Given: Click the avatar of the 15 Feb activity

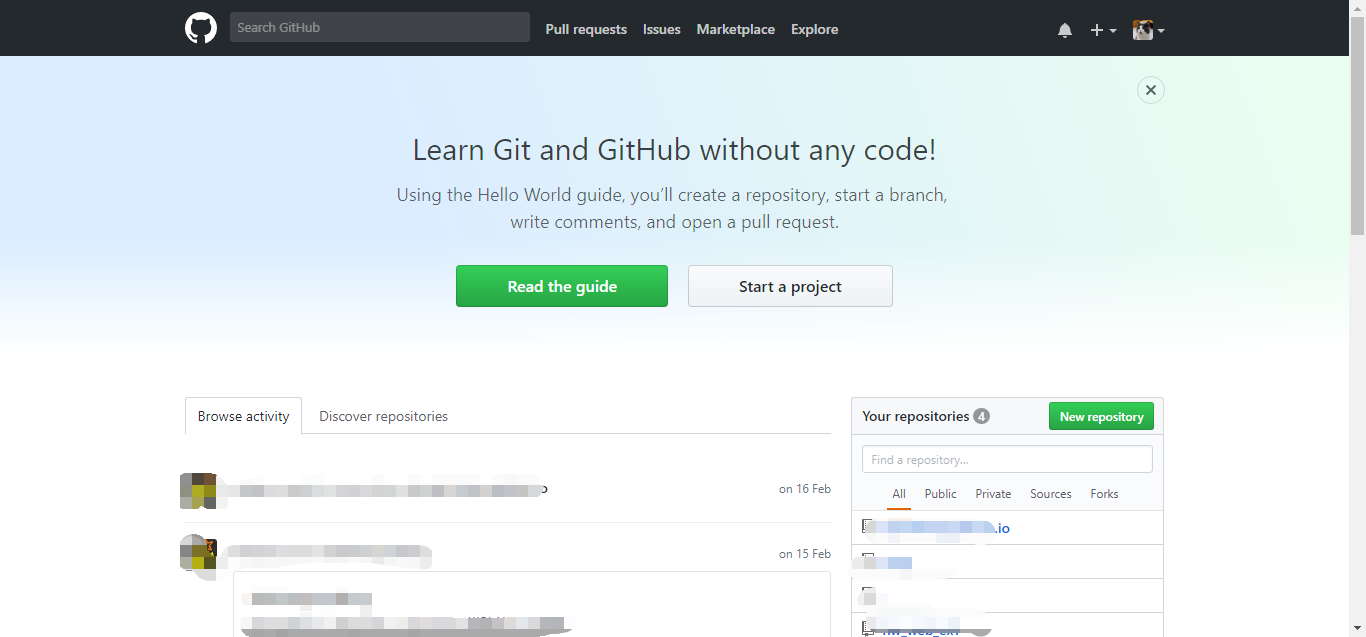Looking at the screenshot, I should point(197,553).
